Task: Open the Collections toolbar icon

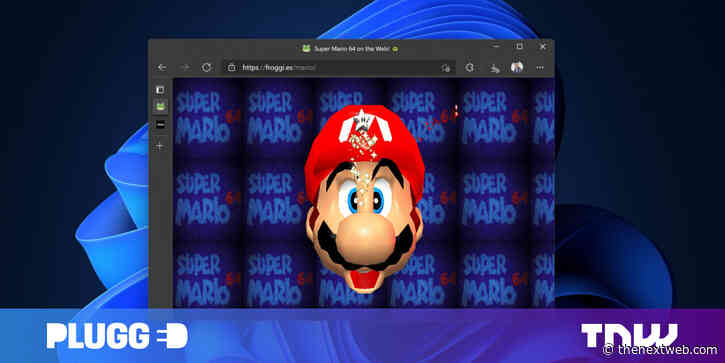Action: click(495, 68)
